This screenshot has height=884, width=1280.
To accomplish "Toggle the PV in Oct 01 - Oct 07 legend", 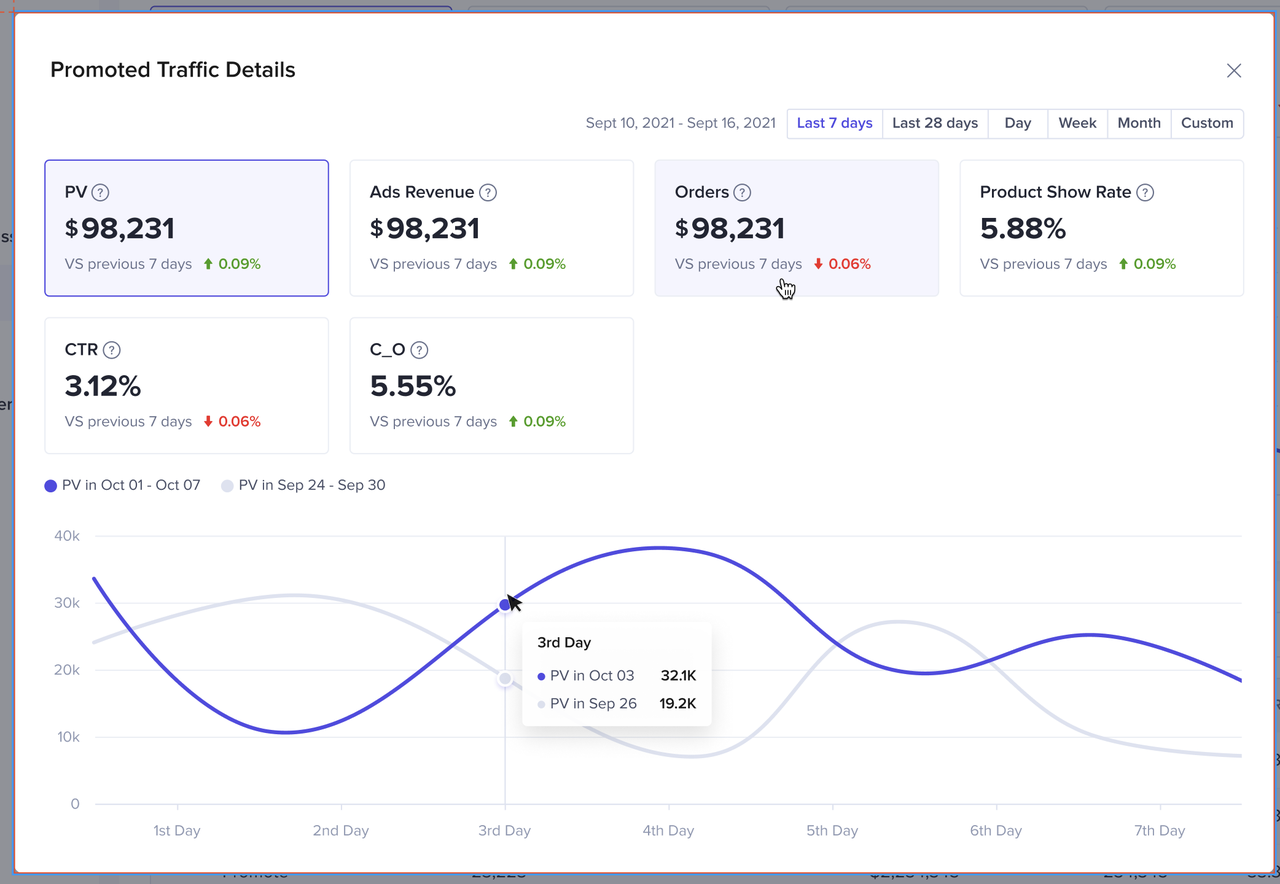I will pos(122,486).
